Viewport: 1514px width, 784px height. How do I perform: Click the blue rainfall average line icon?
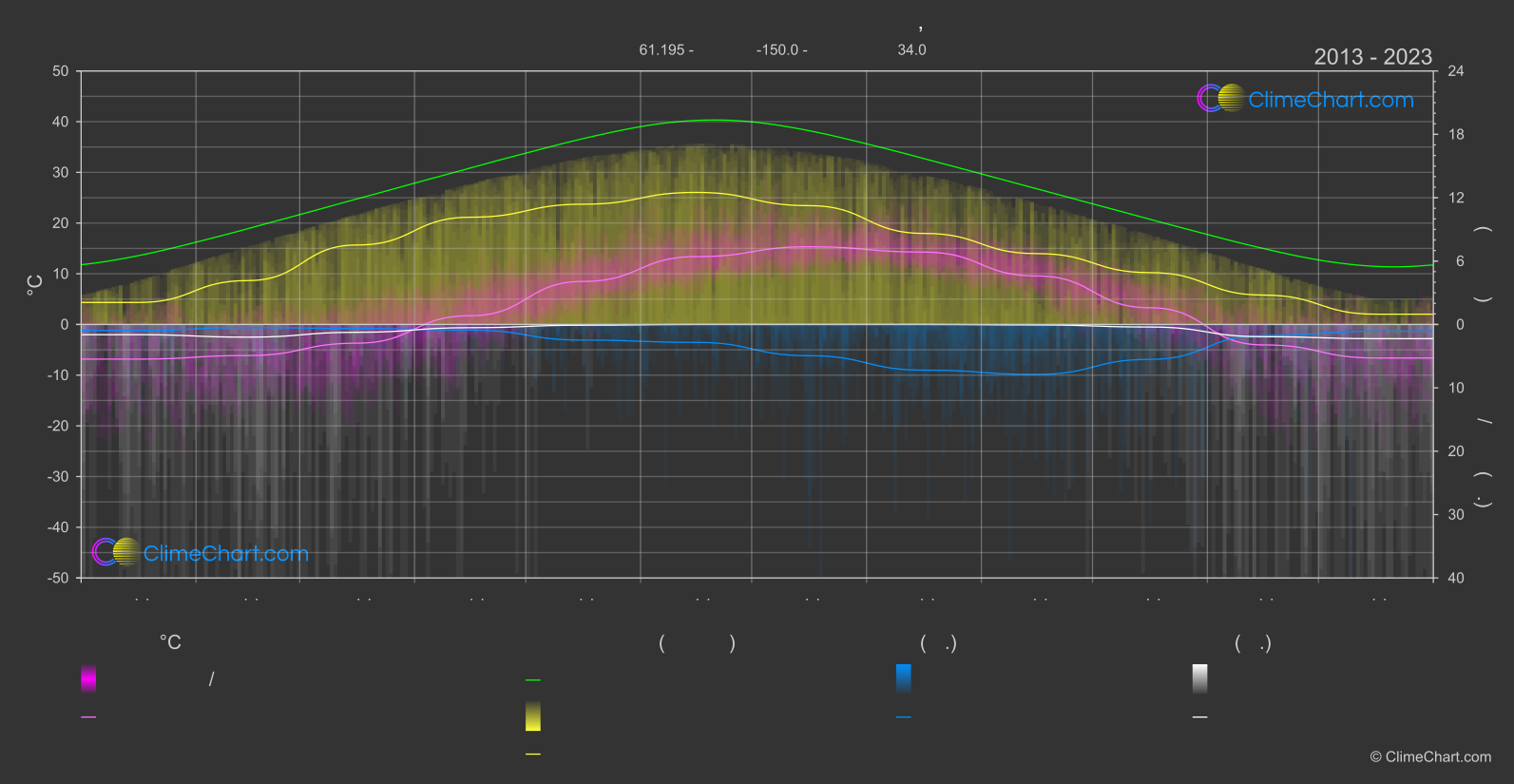pos(903,717)
